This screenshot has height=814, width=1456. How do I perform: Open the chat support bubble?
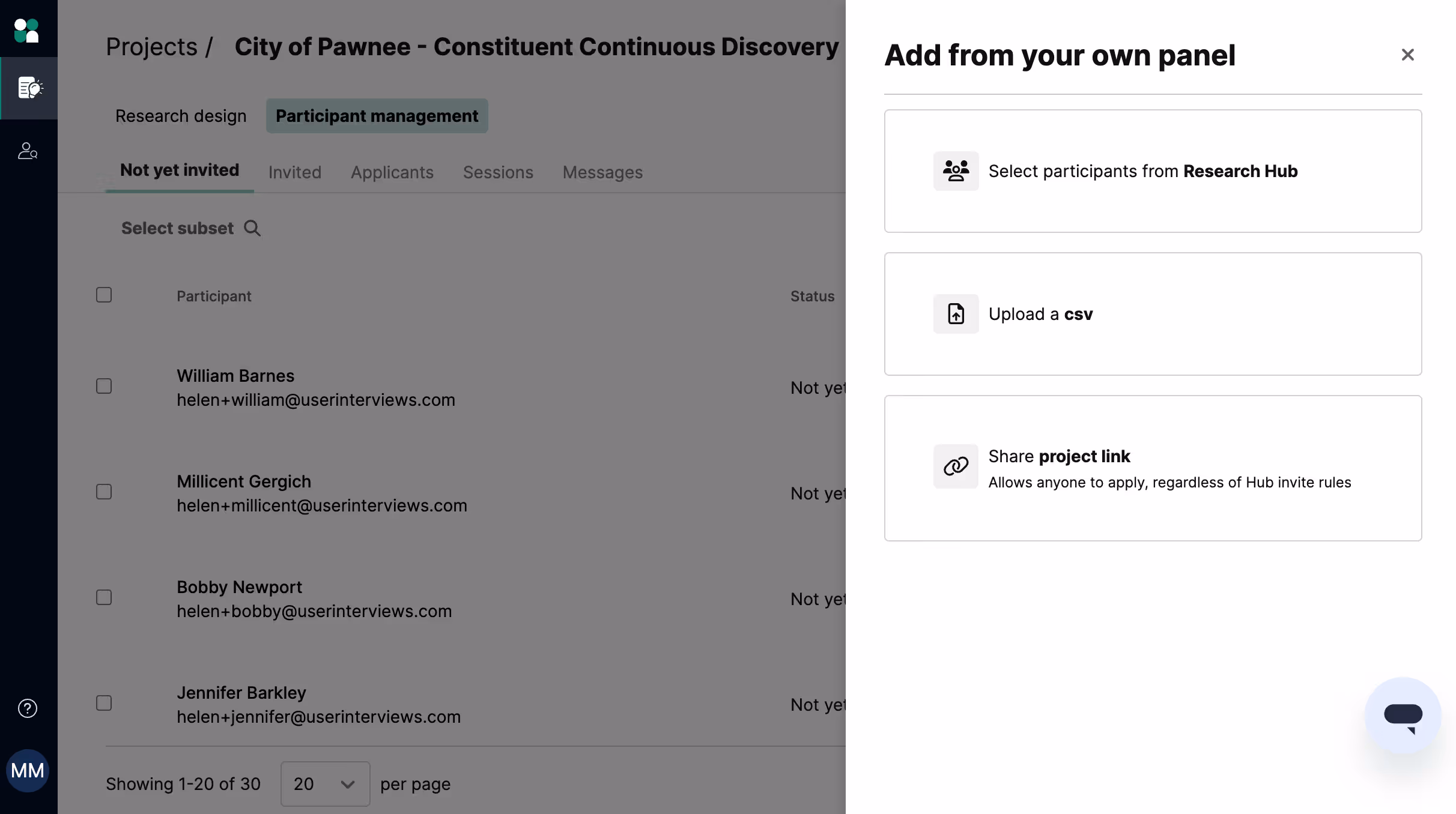coord(1403,716)
